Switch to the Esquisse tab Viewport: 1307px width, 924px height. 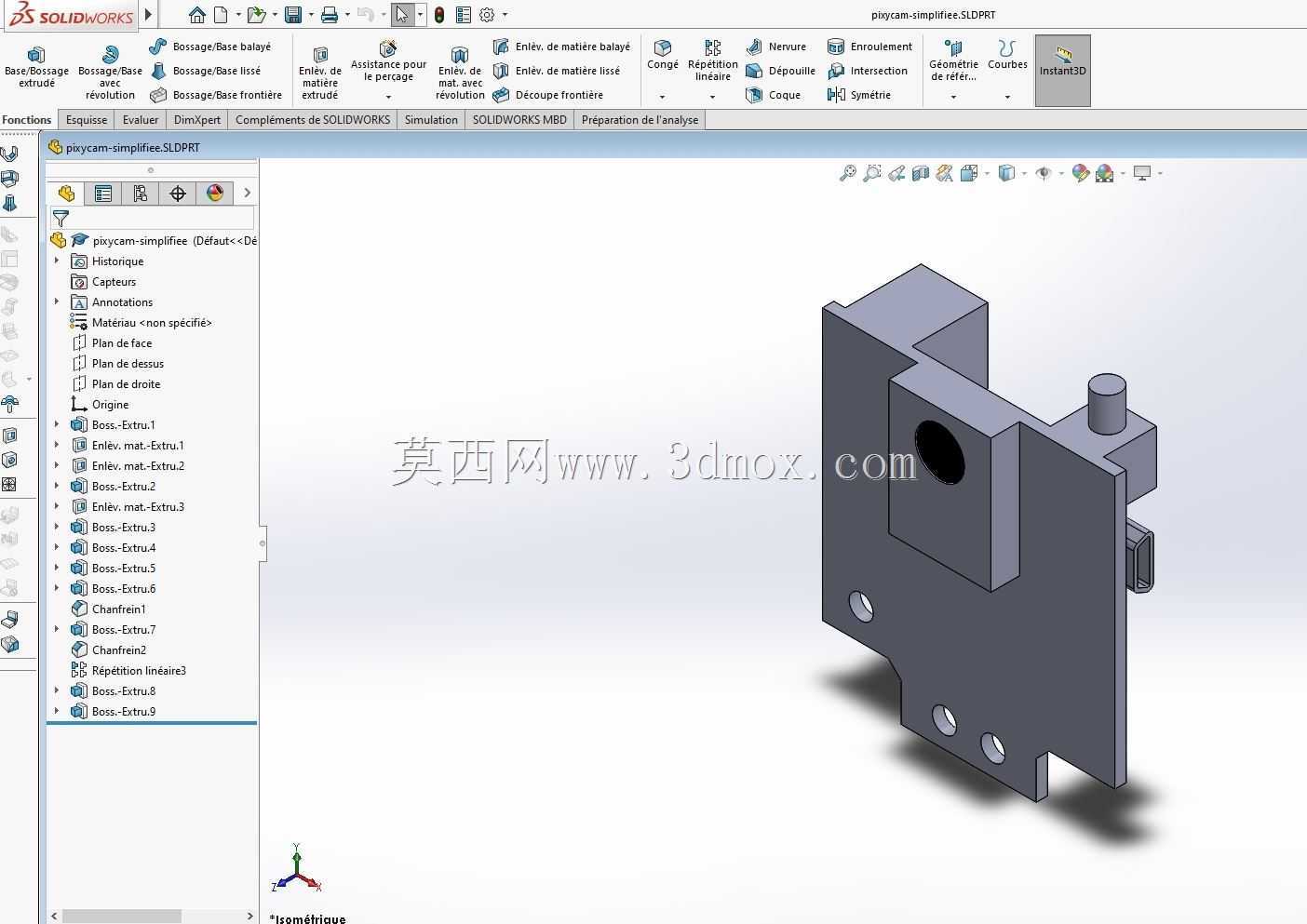click(87, 120)
